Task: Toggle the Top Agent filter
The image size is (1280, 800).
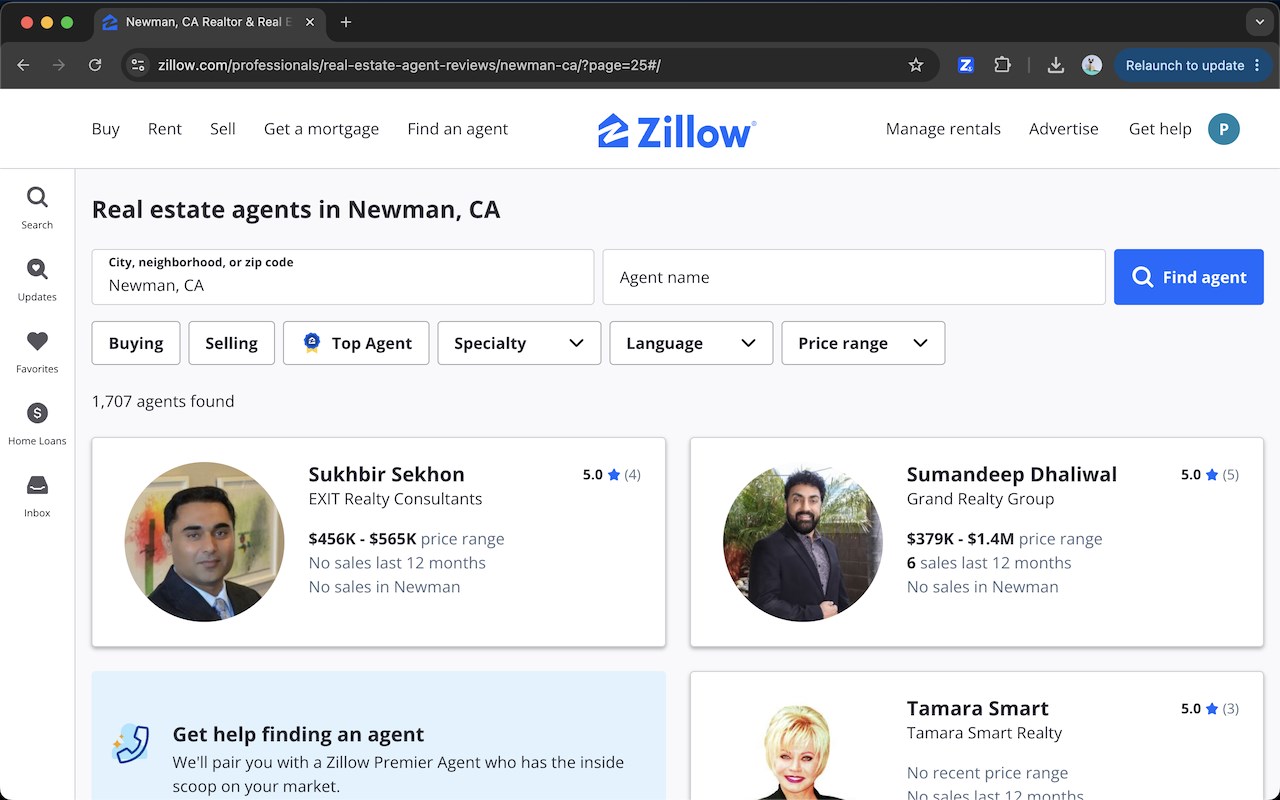Action: point(356,343)
